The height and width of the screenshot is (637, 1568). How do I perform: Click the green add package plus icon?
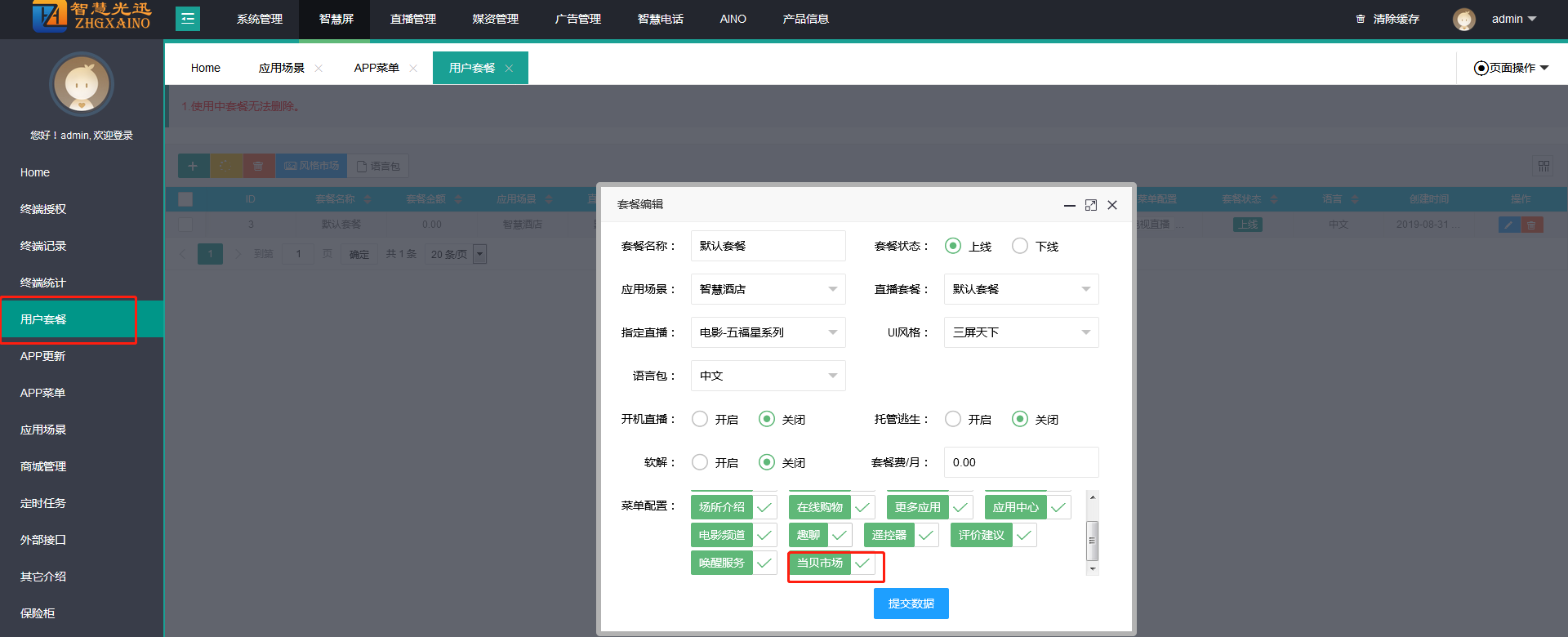click(193, 166)
